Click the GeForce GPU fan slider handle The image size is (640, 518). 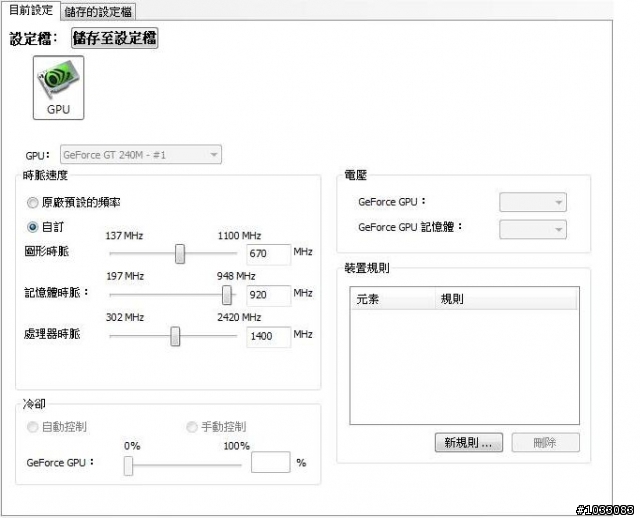(x=129, y=466)
